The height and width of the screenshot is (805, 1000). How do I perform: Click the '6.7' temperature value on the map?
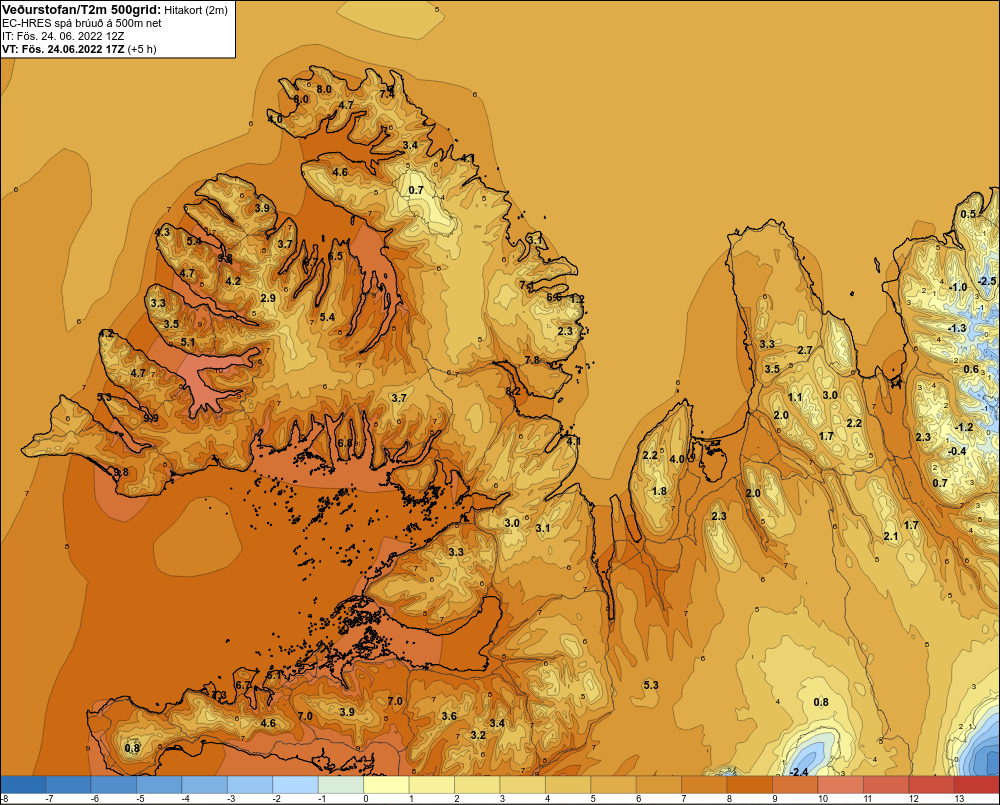point(243,685)
